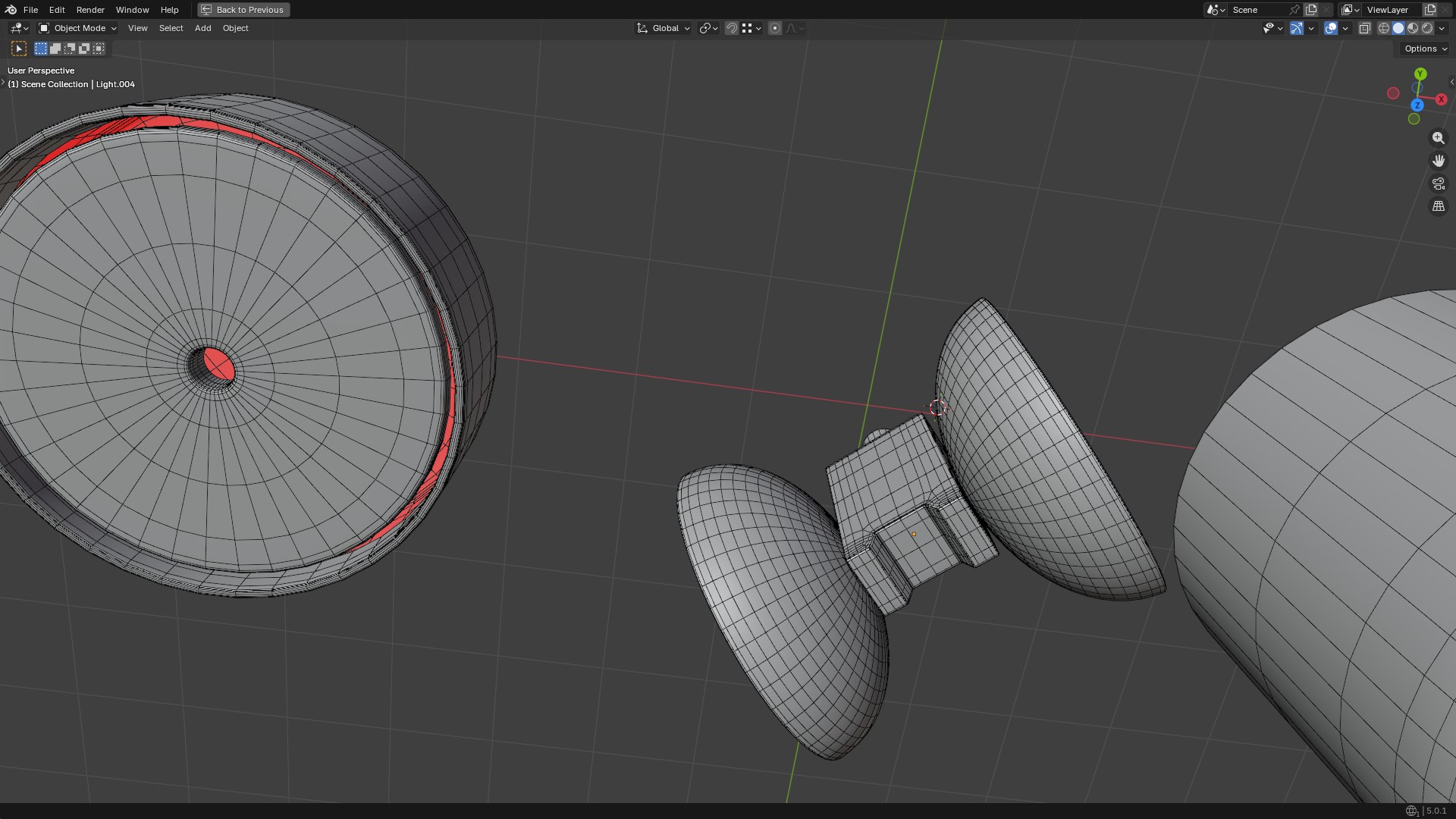The width and height of the screenshot is (1456, 819).
Task: Toggle Proportional Editing
Action: click(x=774, y=28)
